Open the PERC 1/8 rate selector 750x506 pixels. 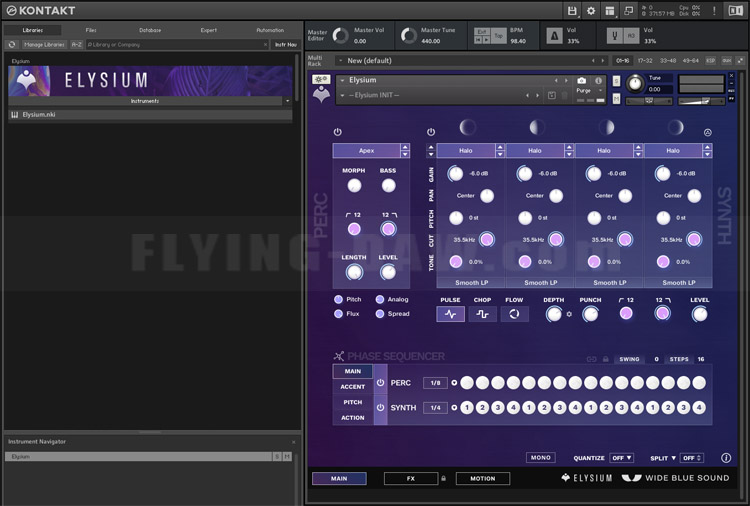point(435,383)
